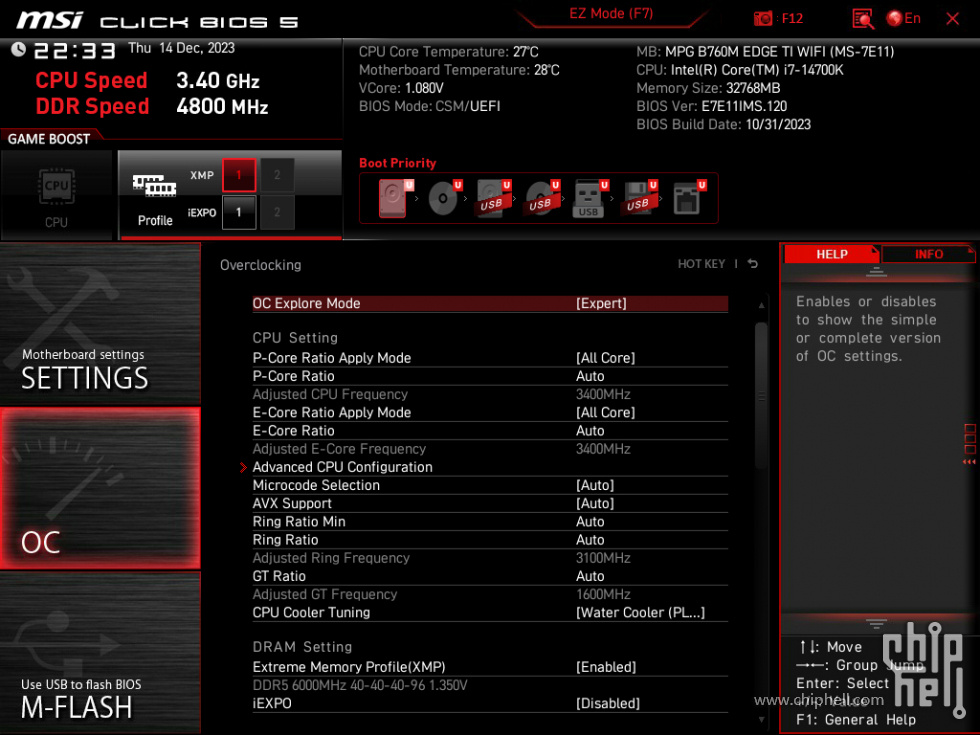Image resolution: width=980 pixels, height=735 pixels.
Task: Open E-Core Ratio Apply Mode dropdown
Action: (605, 412)
